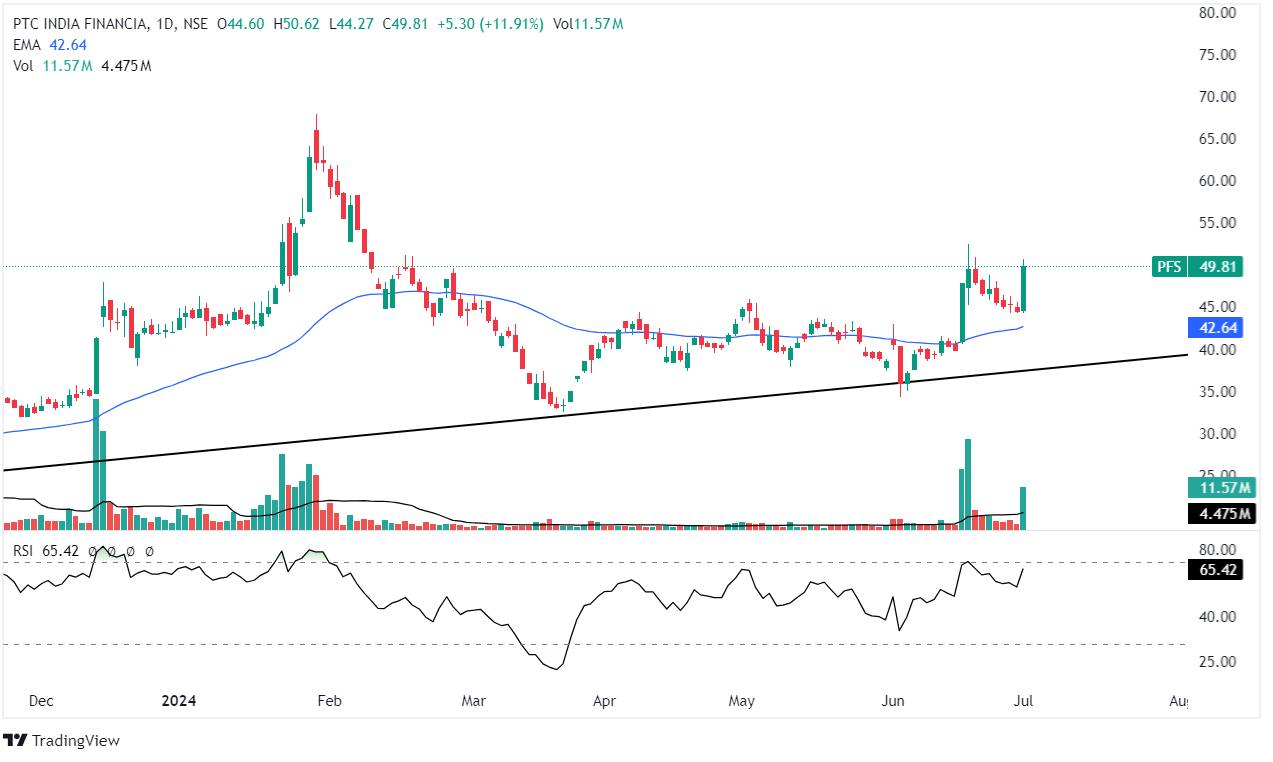Image resolution: width=1273 pixels, height=762 pixels.
Task: Click the Aug label on the time axis
Action: (x=1178, y=701)
